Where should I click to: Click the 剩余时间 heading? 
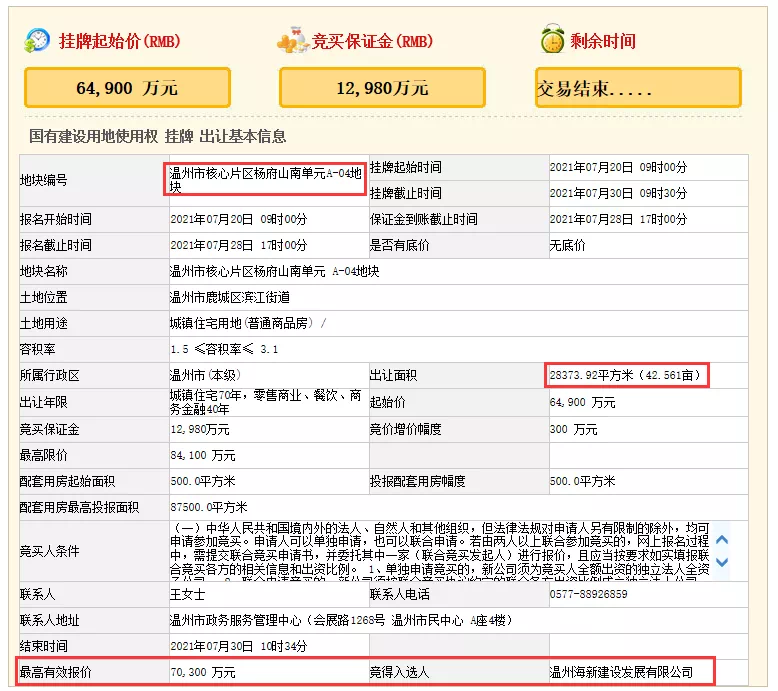(x=603, y=42)
